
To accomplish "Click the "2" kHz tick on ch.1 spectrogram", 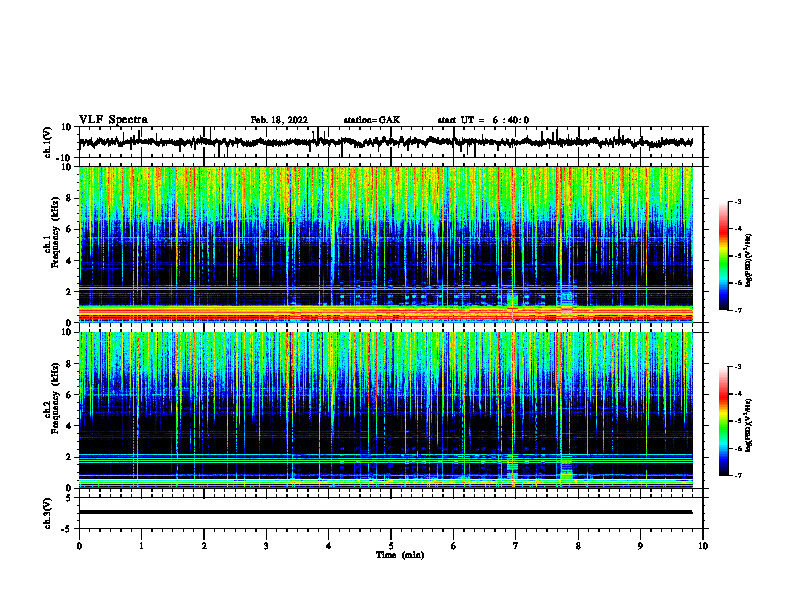I will [x=69, y=292].
